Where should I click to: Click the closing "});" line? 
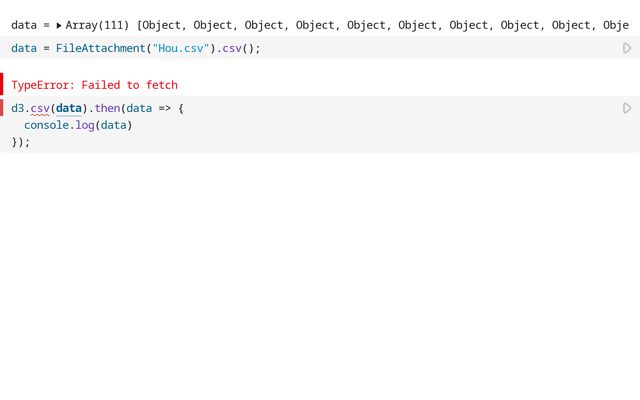pos(21,142)
